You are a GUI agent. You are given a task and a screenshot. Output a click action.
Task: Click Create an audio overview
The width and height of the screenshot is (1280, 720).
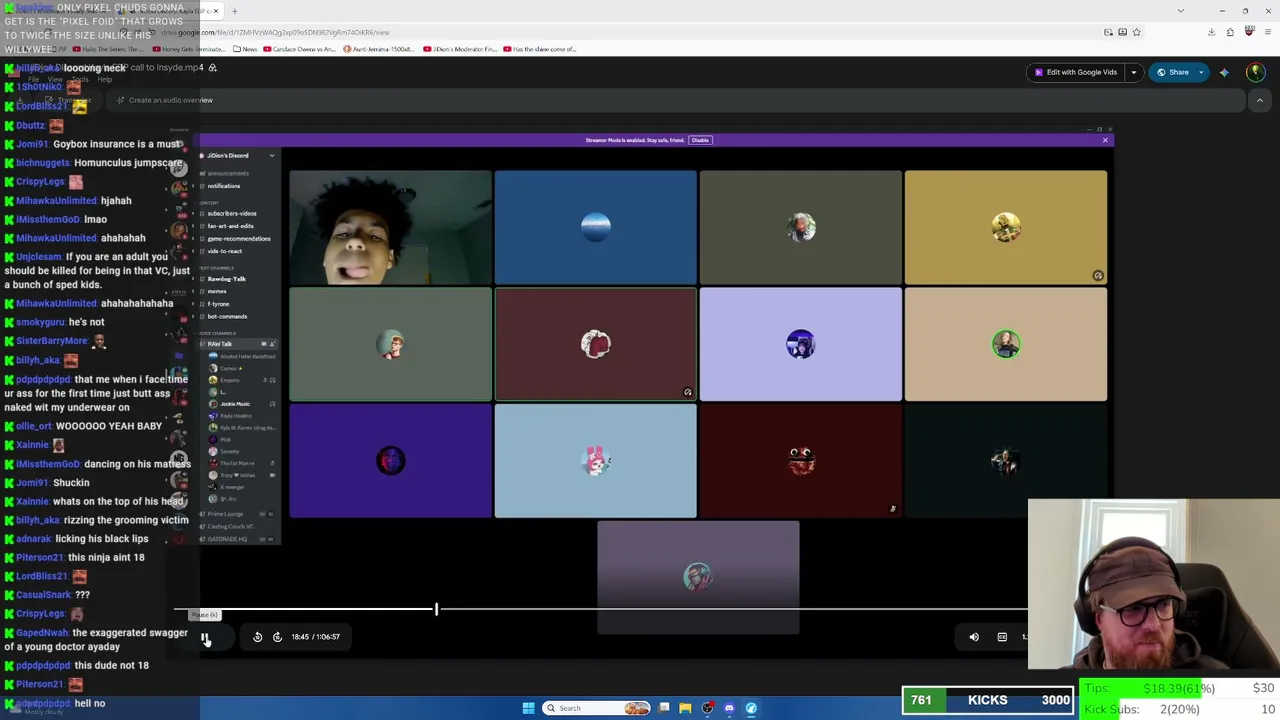(164, 100)
